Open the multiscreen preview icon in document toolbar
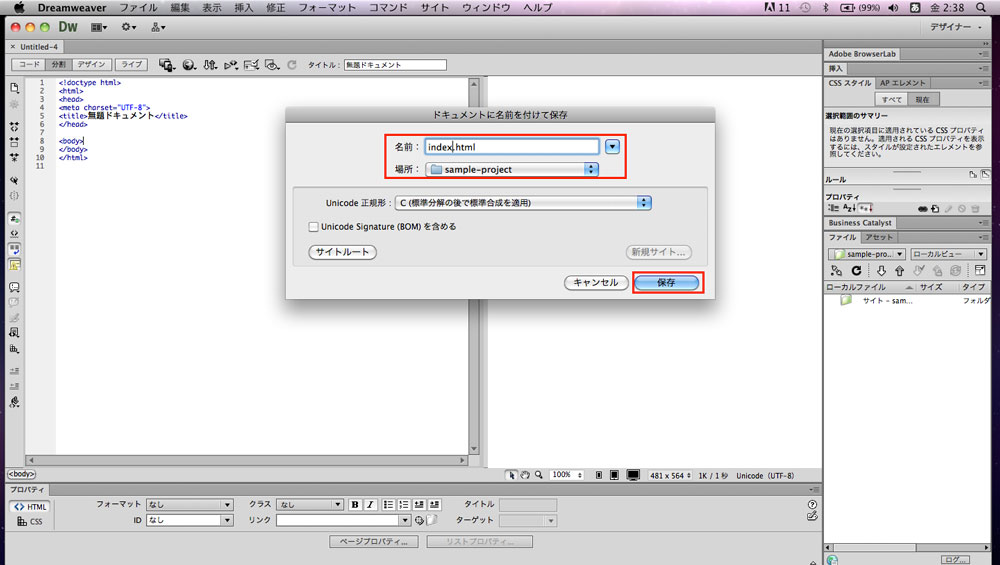Viewport: 1000px width, 565px height. [166, 64]
